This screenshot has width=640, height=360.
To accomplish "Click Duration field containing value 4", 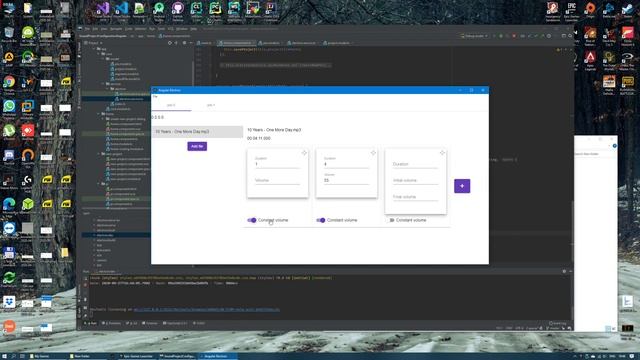I will [346, 162].
